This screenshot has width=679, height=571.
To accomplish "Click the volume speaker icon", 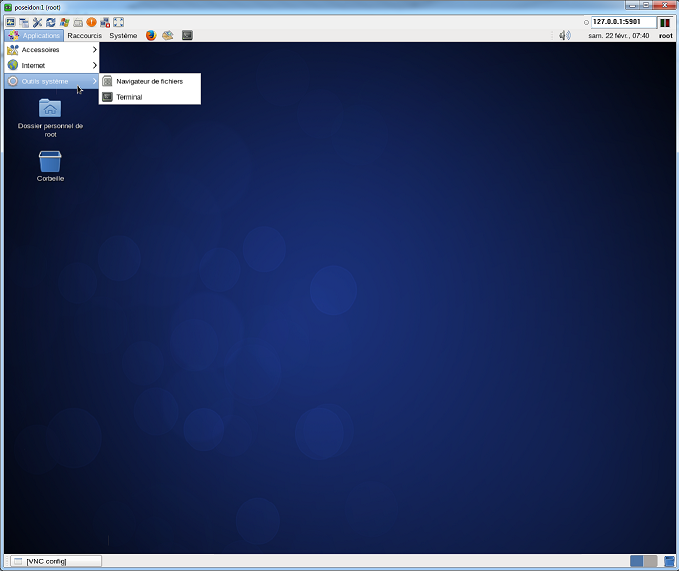I will 564,35.
